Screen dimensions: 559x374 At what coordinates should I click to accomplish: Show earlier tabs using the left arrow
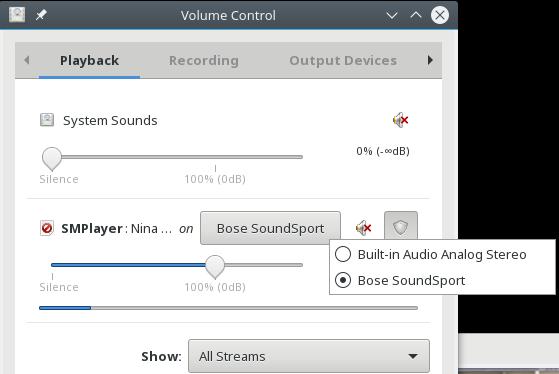point(27,60)
